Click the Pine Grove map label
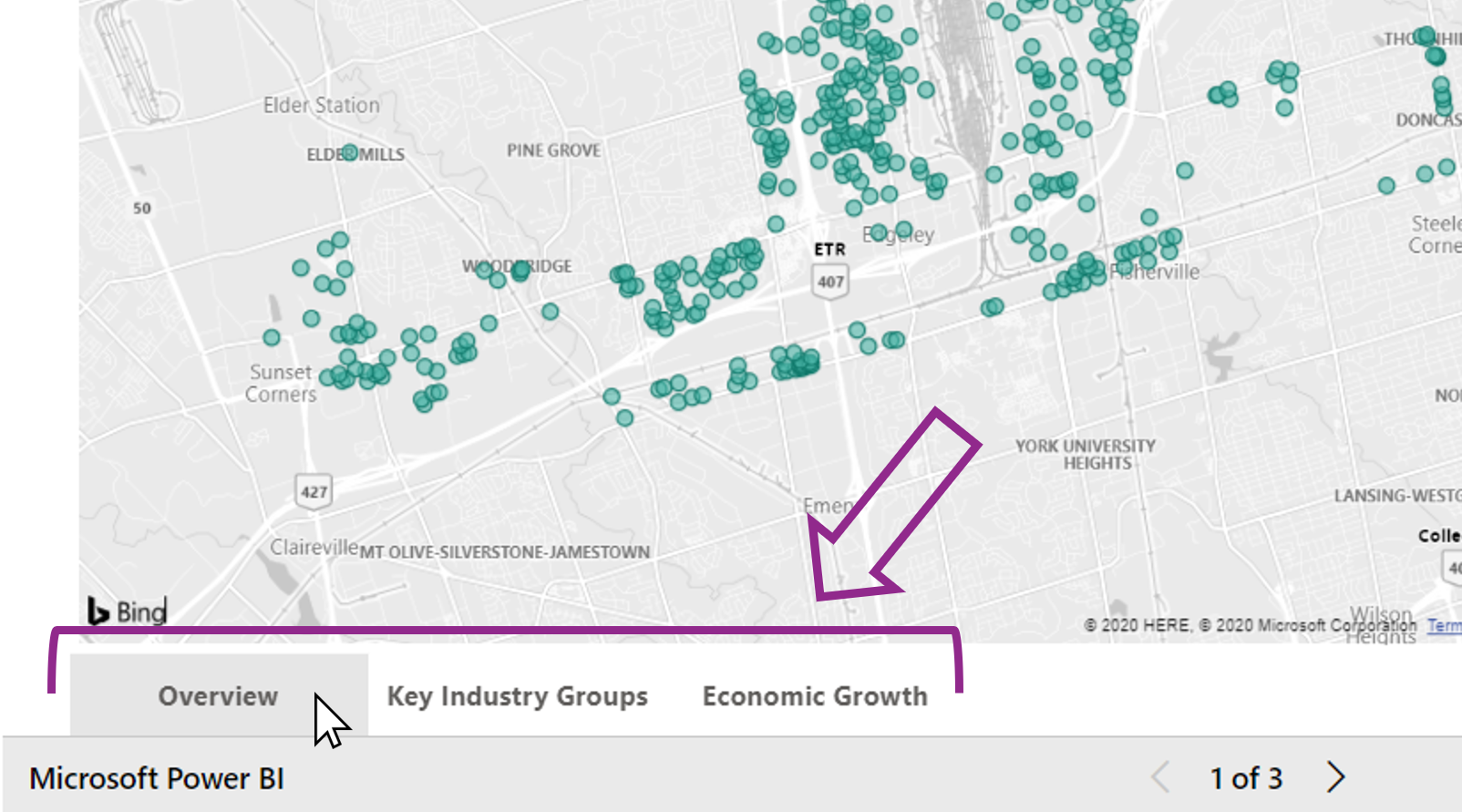This screenshot has height=812, width=1462. coord(553,150)
